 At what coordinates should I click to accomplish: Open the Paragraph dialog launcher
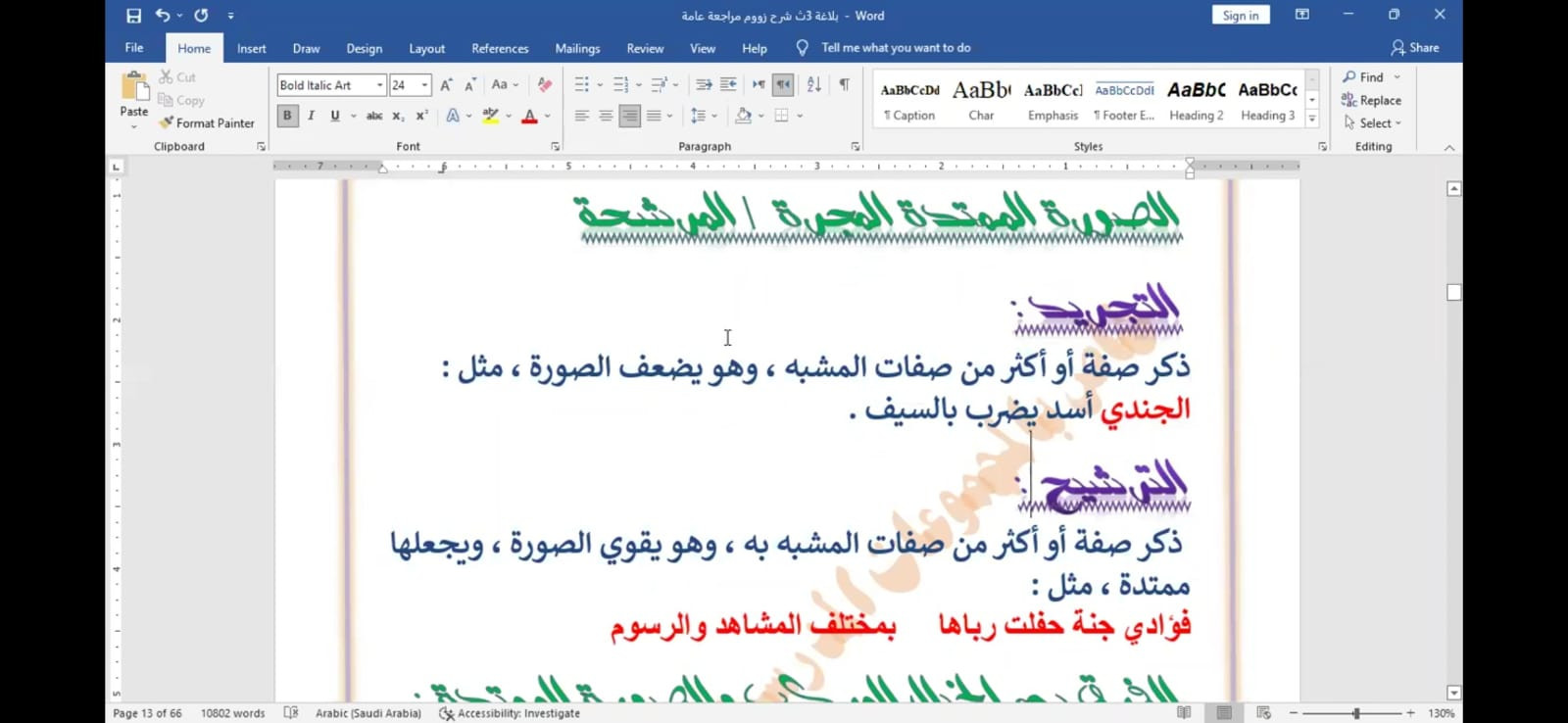coord(856,147)
